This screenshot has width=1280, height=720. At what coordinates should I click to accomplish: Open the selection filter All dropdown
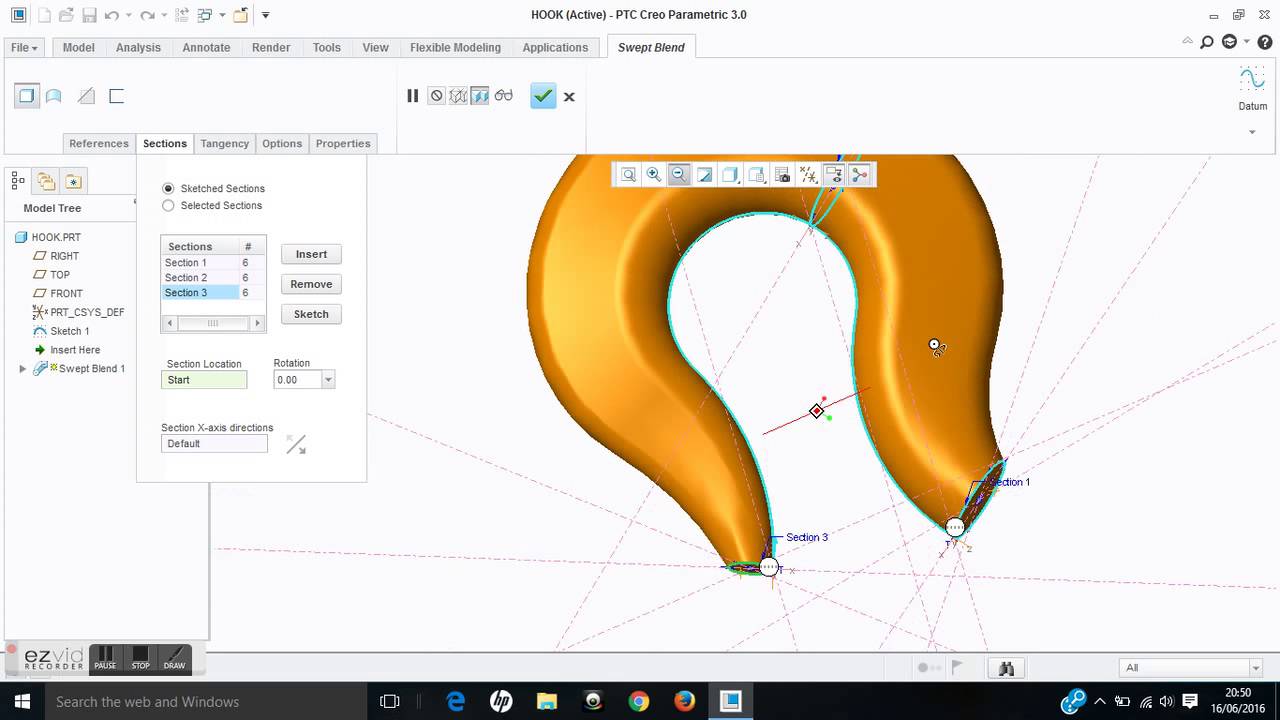[x=1255, y=668]
